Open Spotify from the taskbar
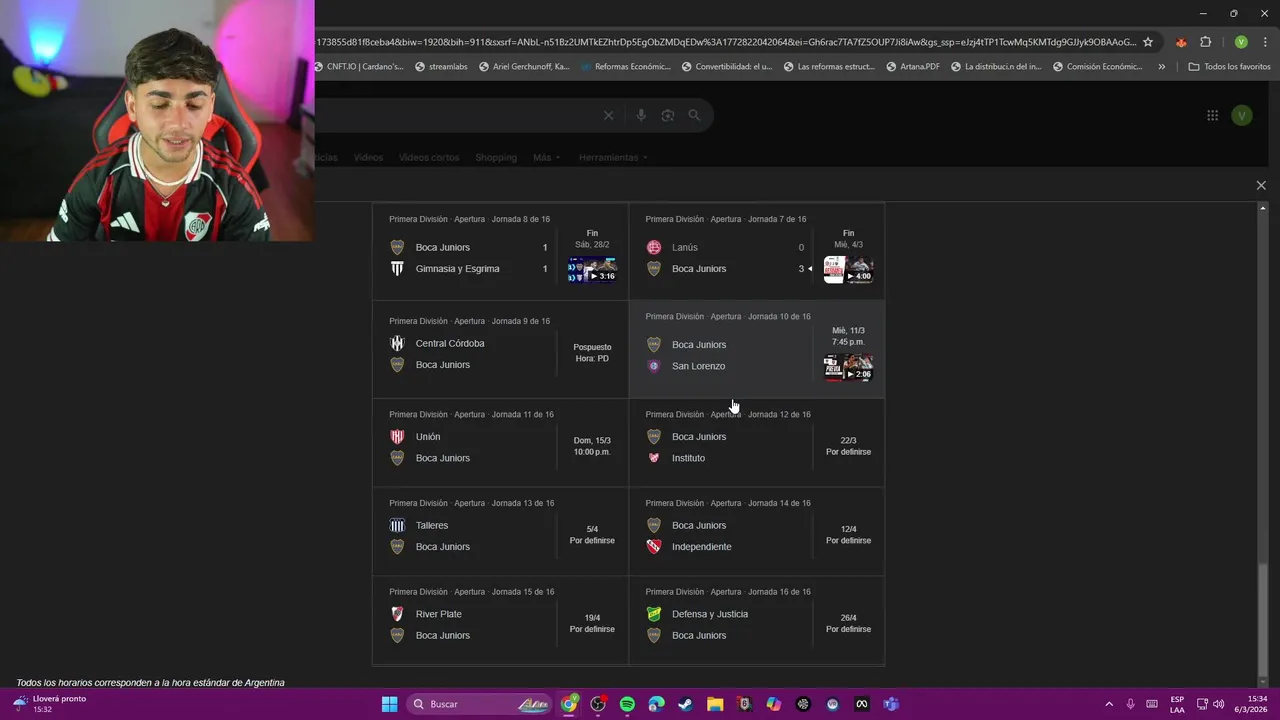 (627, 704)
